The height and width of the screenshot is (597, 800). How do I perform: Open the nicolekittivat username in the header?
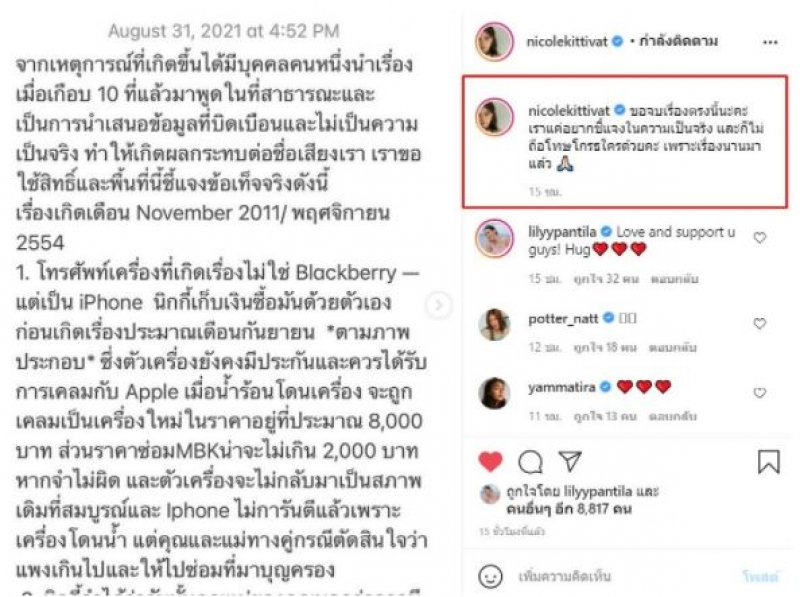pyautogui.click(x=567, y=41)
